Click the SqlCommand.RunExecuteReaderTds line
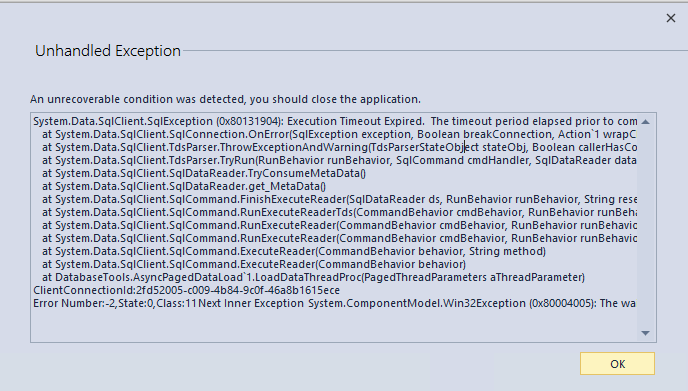Viewport: 688px width, 391px height. (339, 212)
